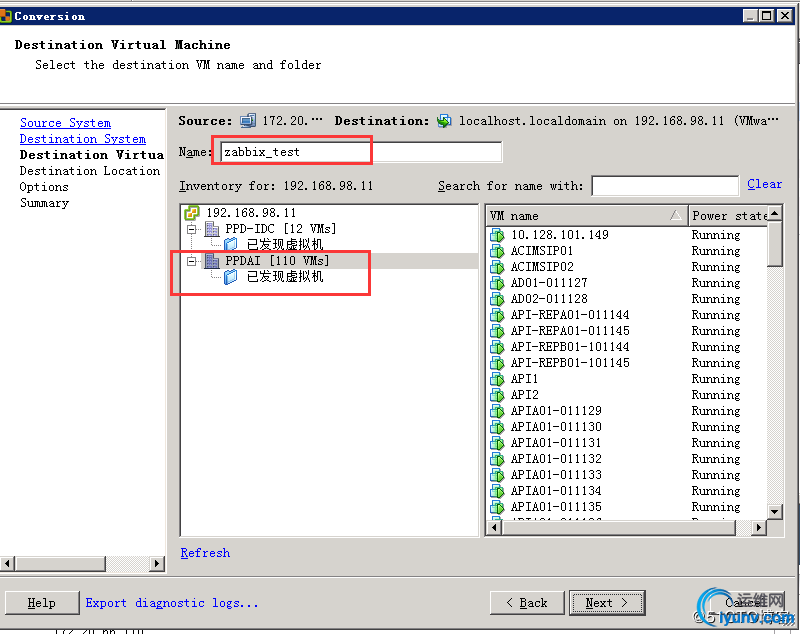Click the vCenter icon beside 192.168.98.11
Viewport: 800px width, 634px height.
coord(192,213)
